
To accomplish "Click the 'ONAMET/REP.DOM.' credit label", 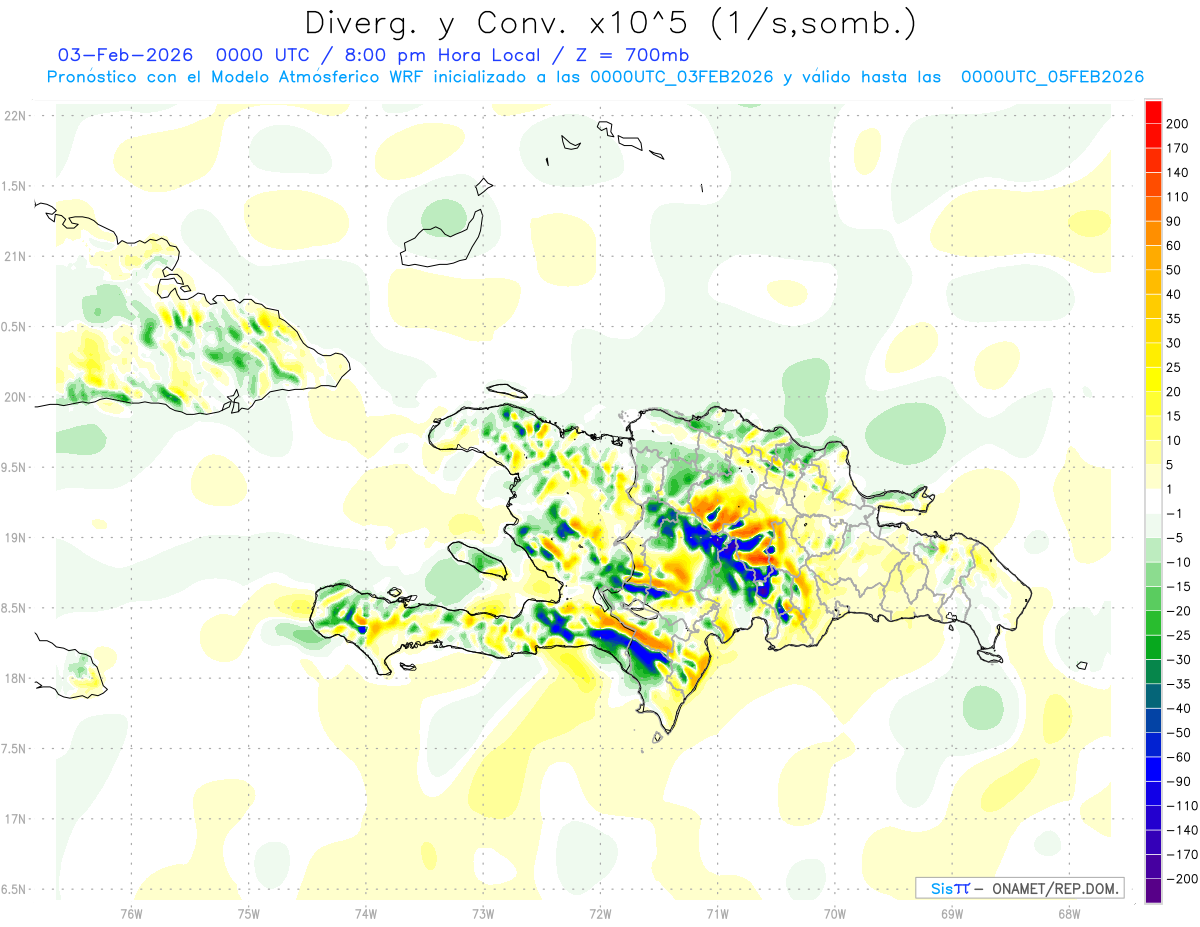I will [x=1055, y=888].
